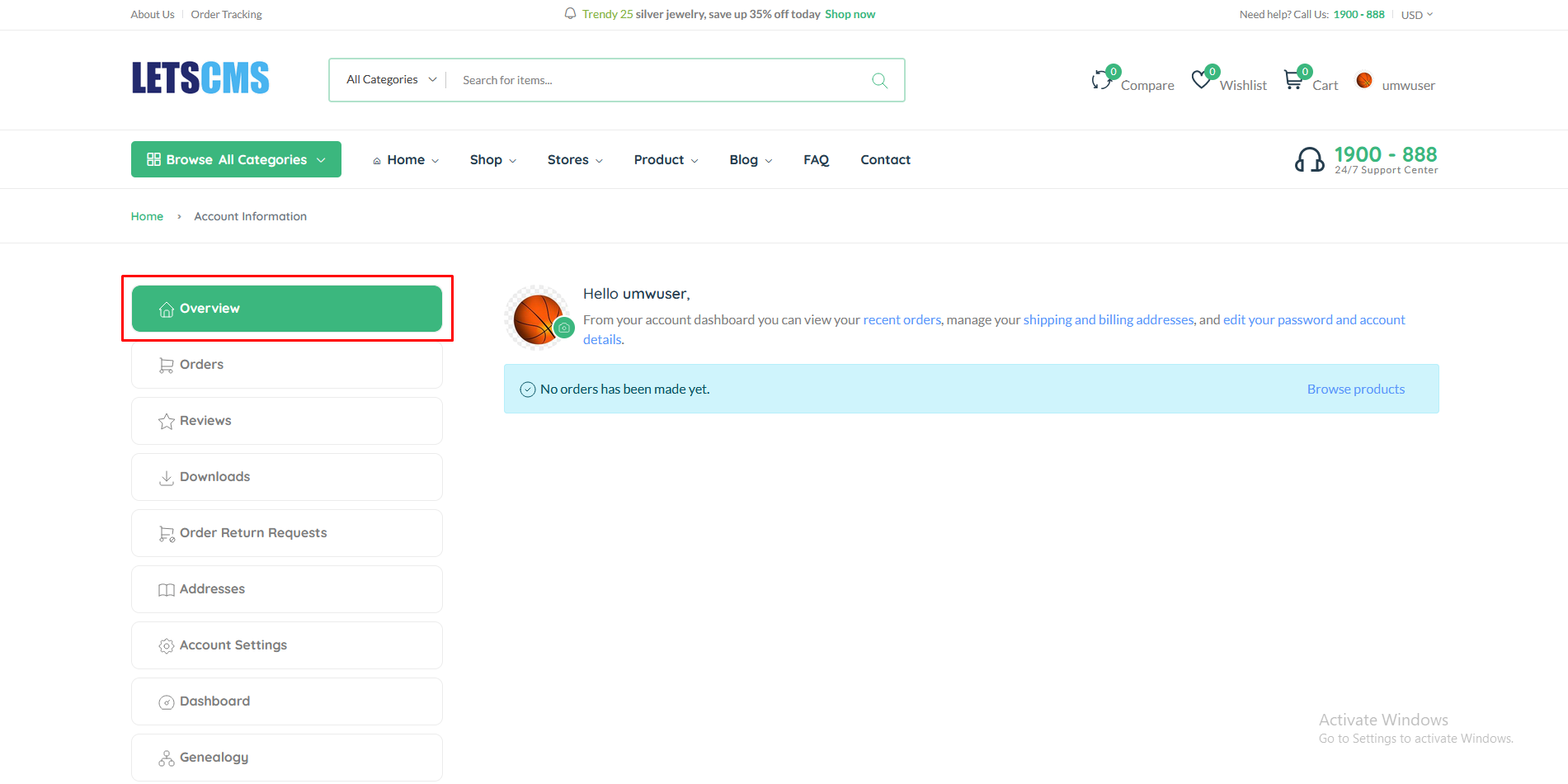
Task: Open the Wishlist heart icon
Action: click(1203, 78)
